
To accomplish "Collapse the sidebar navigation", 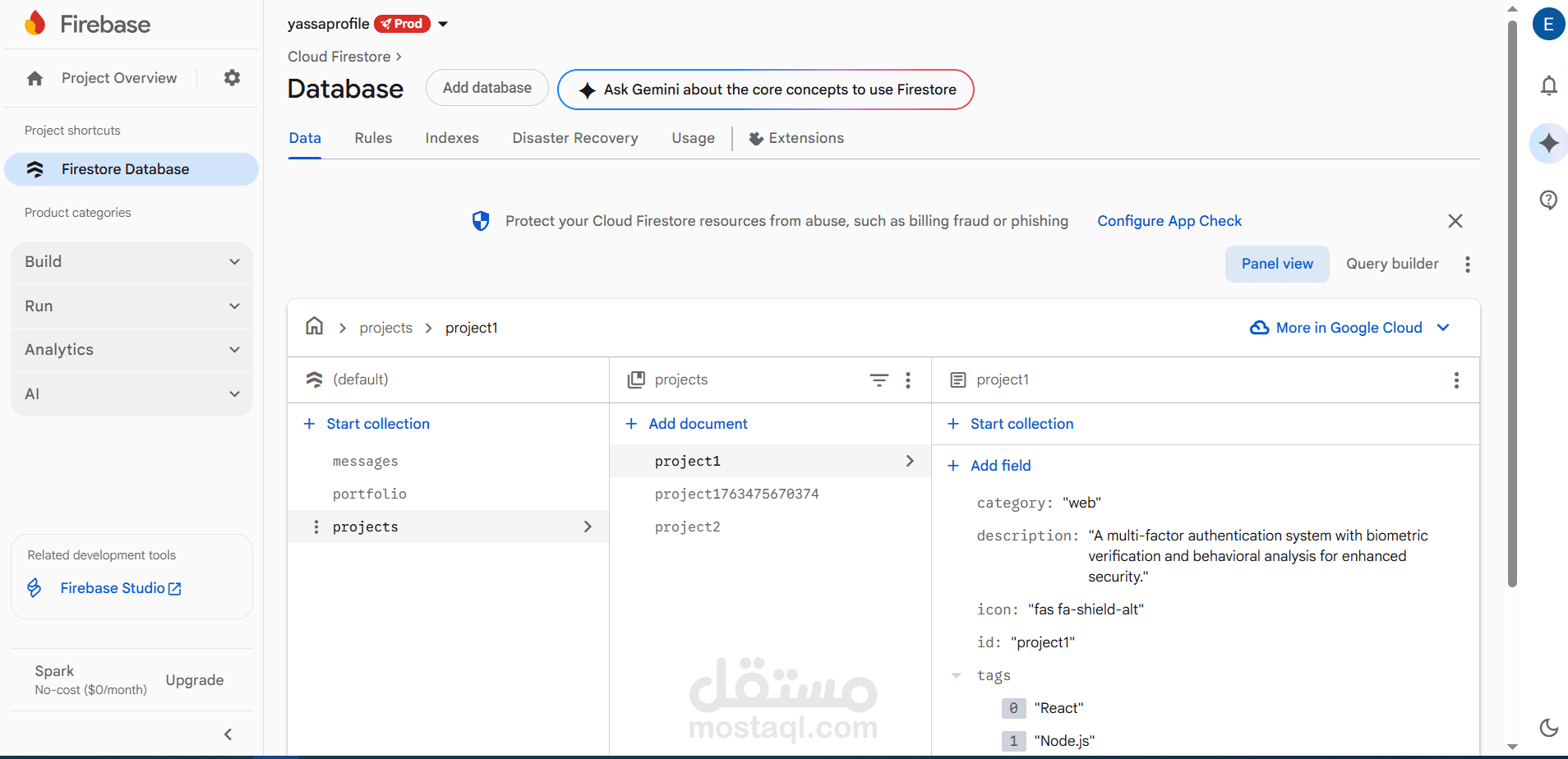I will tap(228, 734).
